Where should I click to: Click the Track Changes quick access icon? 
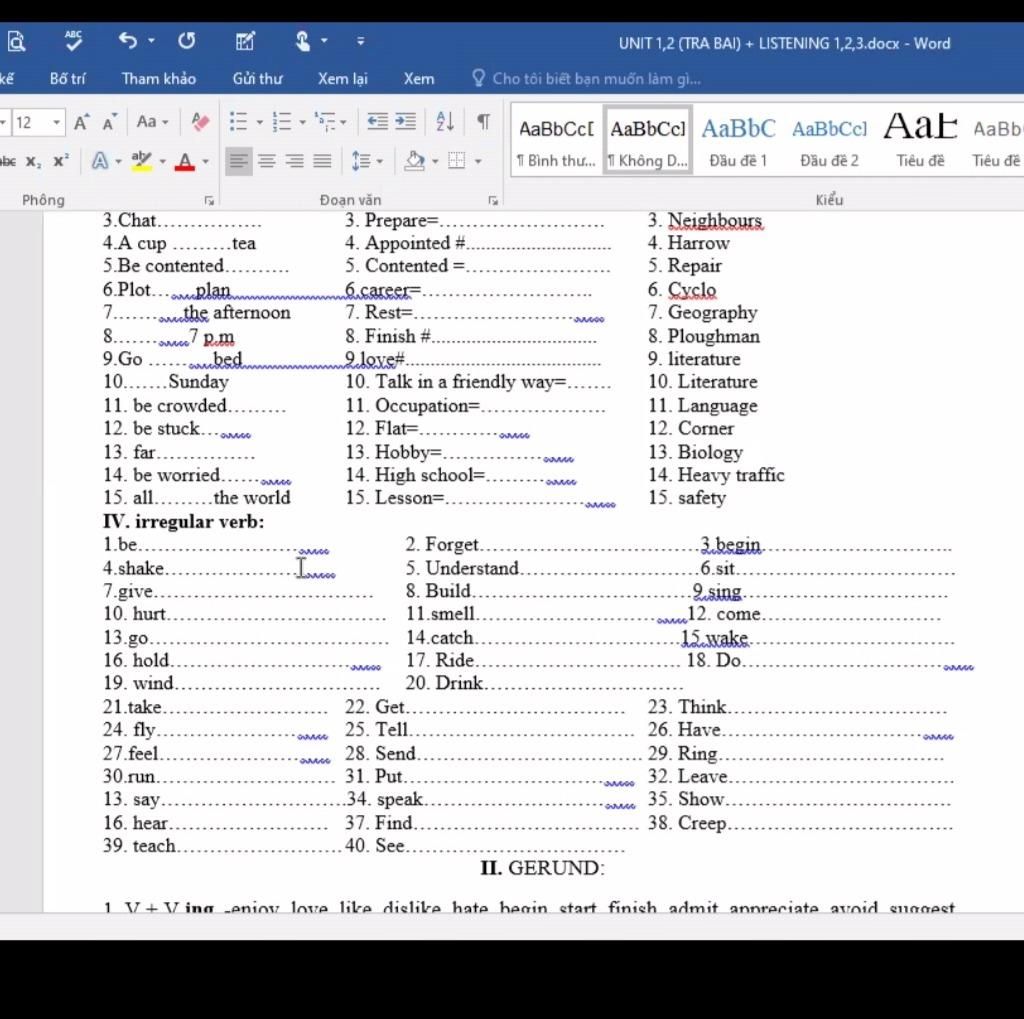(x=245, y=41)
